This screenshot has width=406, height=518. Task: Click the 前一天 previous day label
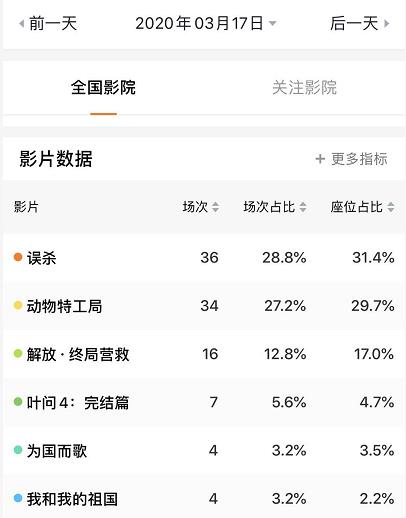[x=53, y=24]
